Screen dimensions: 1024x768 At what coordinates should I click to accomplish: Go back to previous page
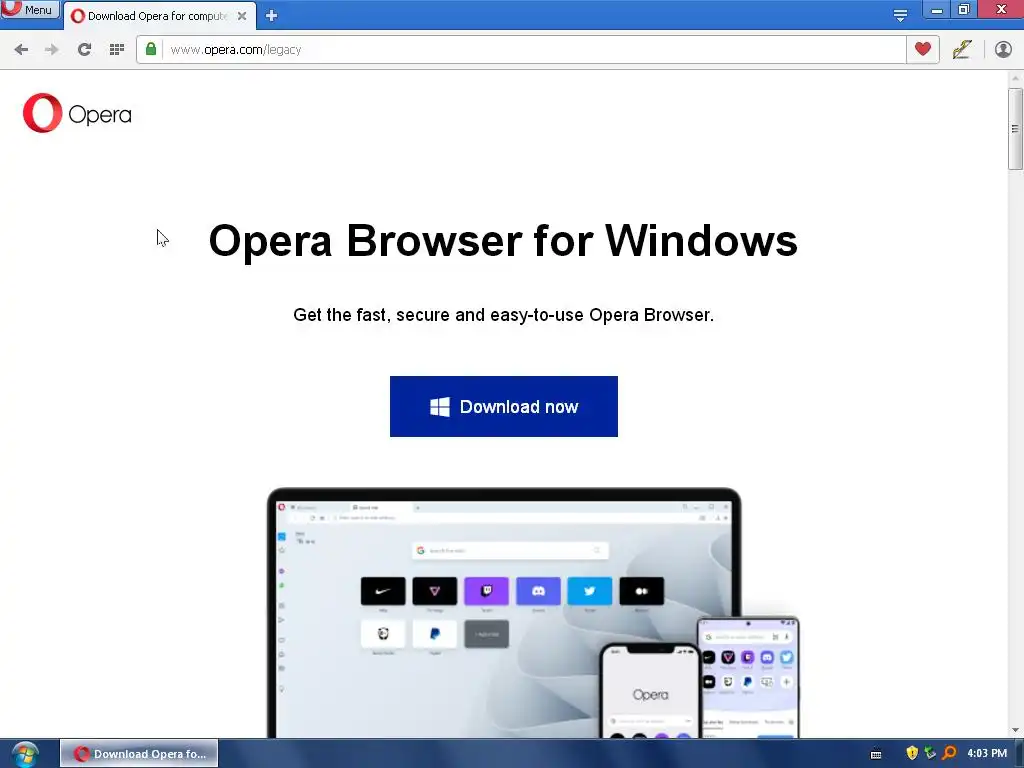pos(21,50)
